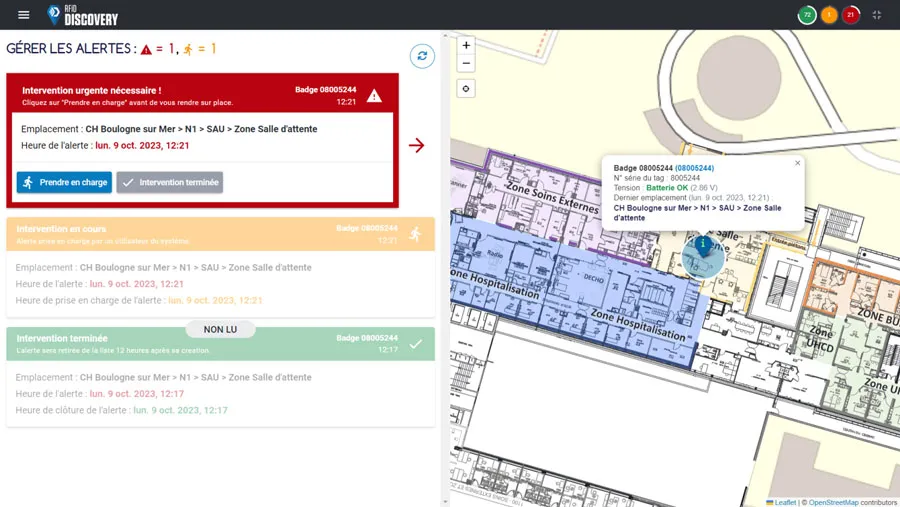Click the running person icon in ongoing alert
The image size is (900, 507).
416,234
